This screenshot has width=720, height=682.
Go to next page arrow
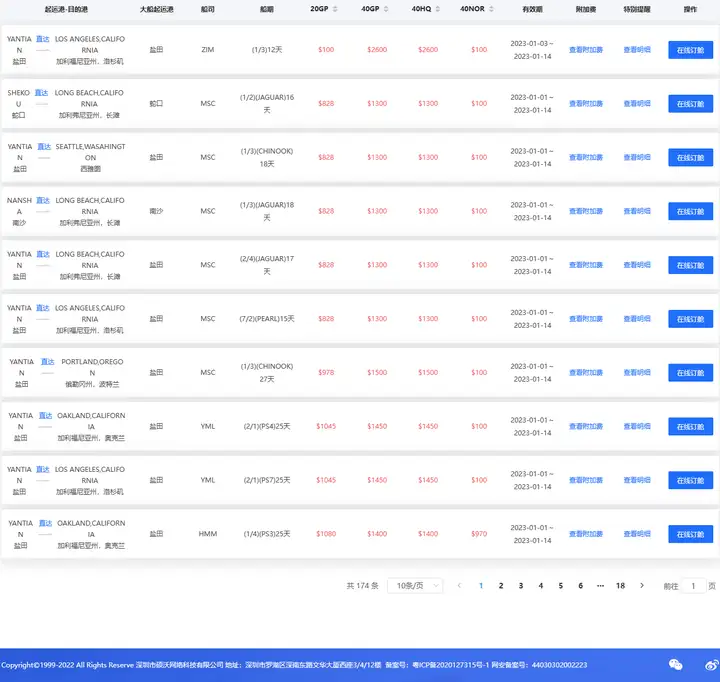click(x=642, y=586)
